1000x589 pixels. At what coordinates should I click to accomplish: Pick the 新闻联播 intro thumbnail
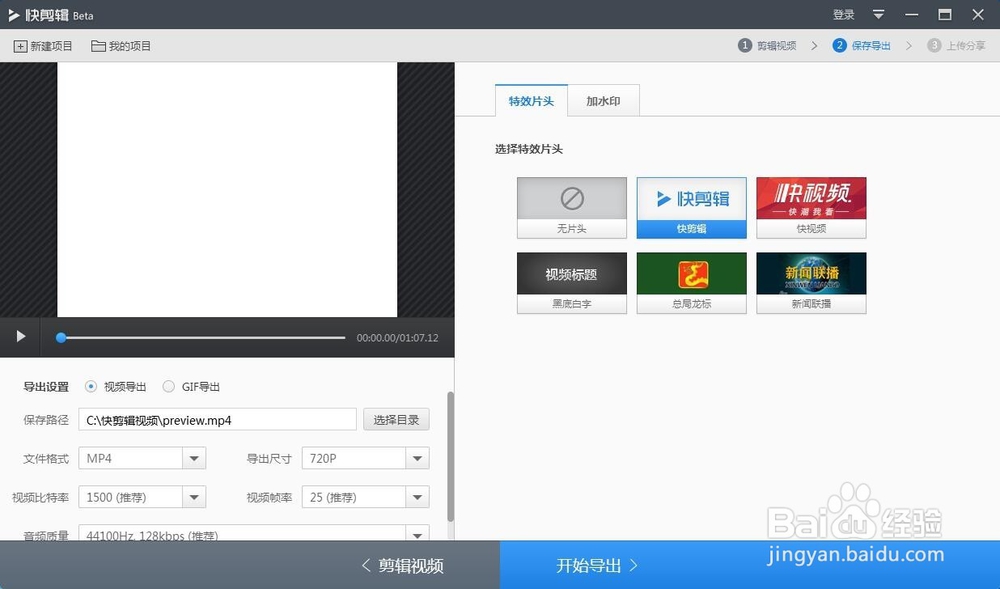tap(811, 283)
